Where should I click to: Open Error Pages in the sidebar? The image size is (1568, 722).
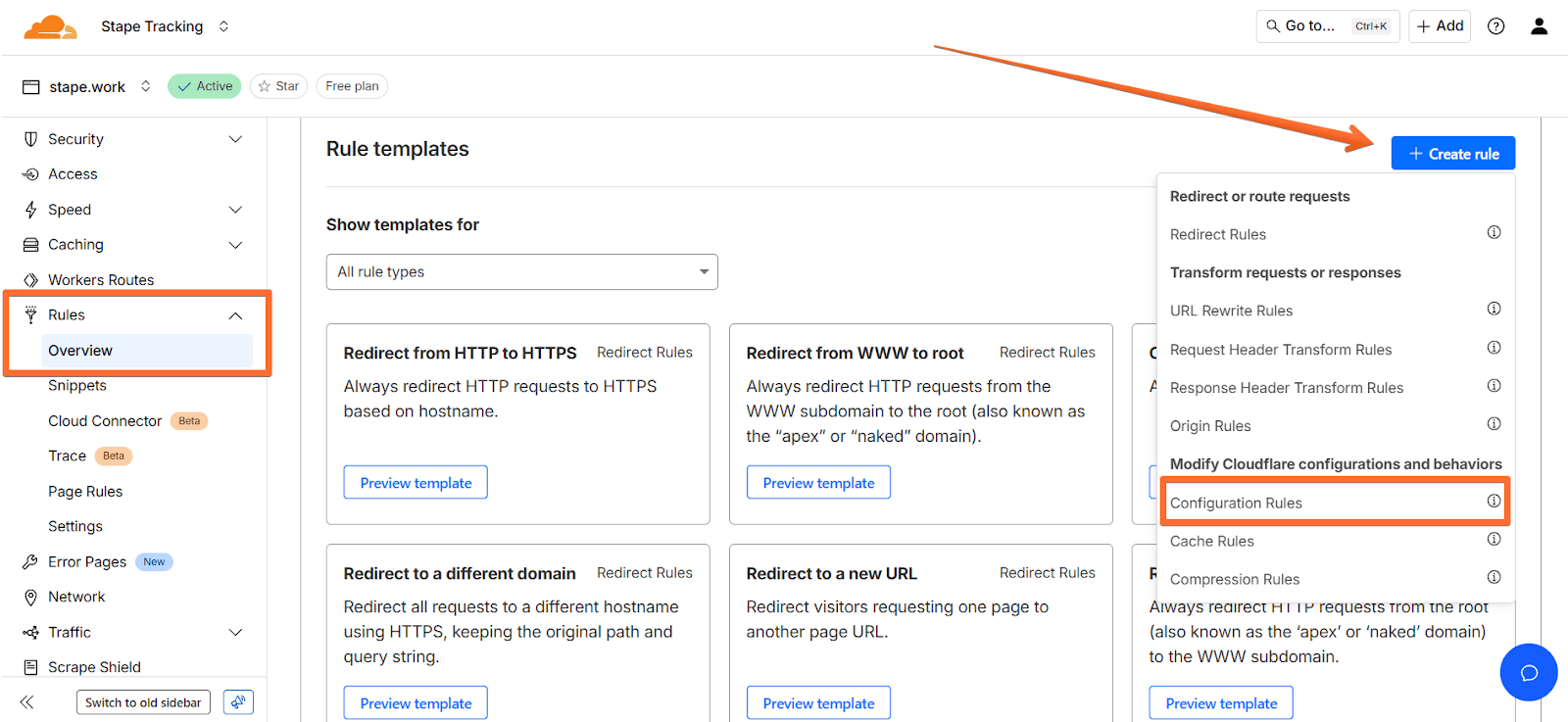[87, 562]
